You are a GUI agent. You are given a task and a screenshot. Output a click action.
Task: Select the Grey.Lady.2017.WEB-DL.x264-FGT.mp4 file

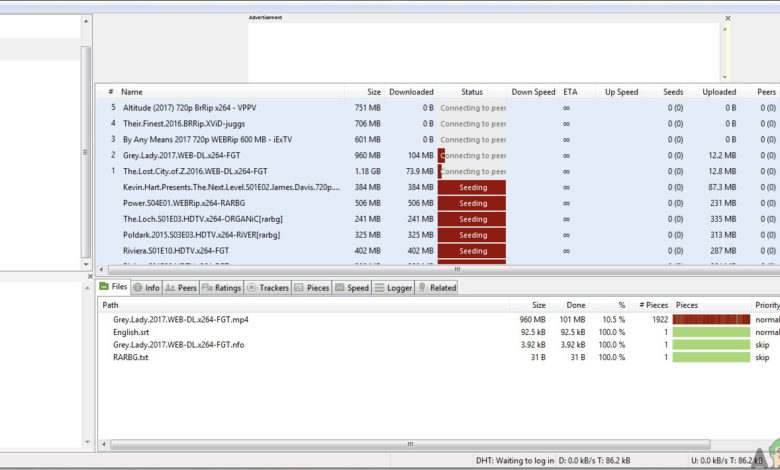(181, 320)
